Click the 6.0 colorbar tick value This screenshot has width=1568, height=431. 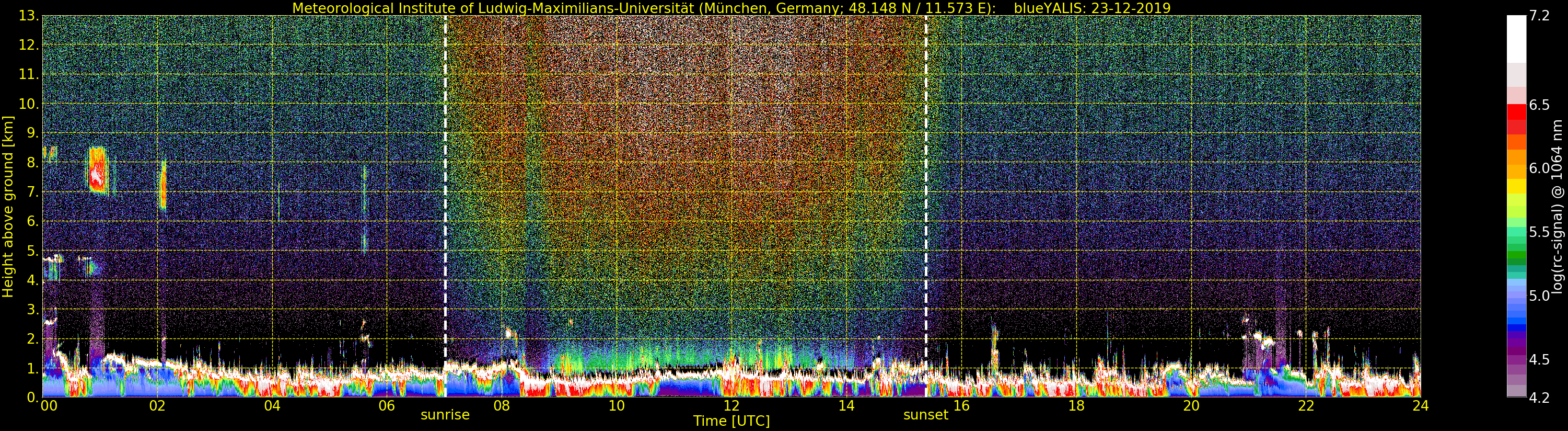click(x=1539, y=168)
